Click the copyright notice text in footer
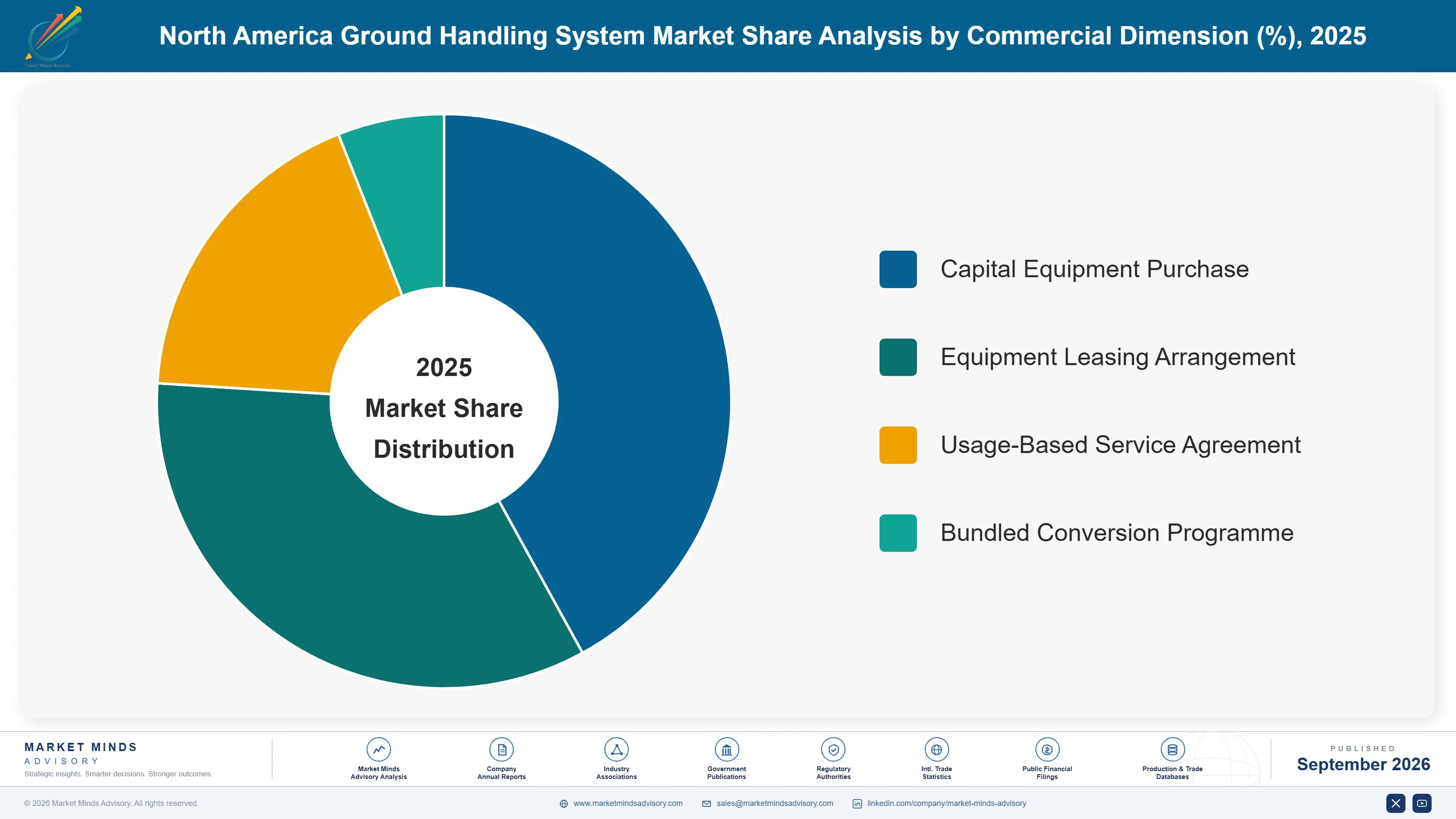The height and width of the screenshot is (819, 1456). pyautogui.click(x=111, y=803)
